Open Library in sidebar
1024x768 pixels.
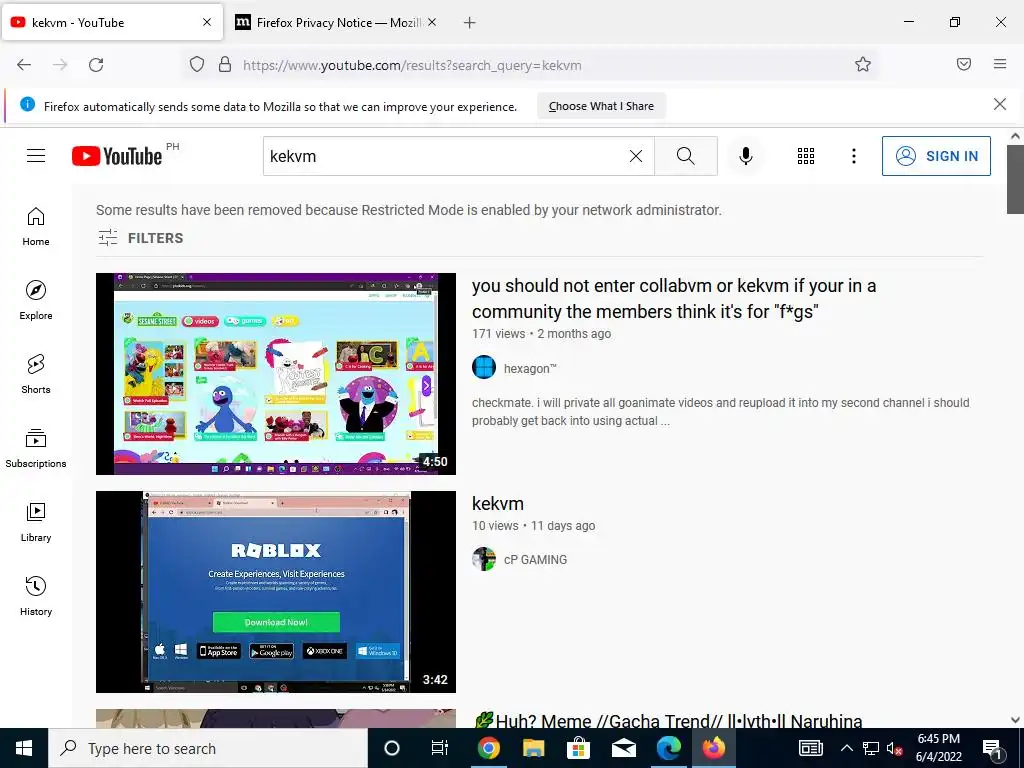36,522
